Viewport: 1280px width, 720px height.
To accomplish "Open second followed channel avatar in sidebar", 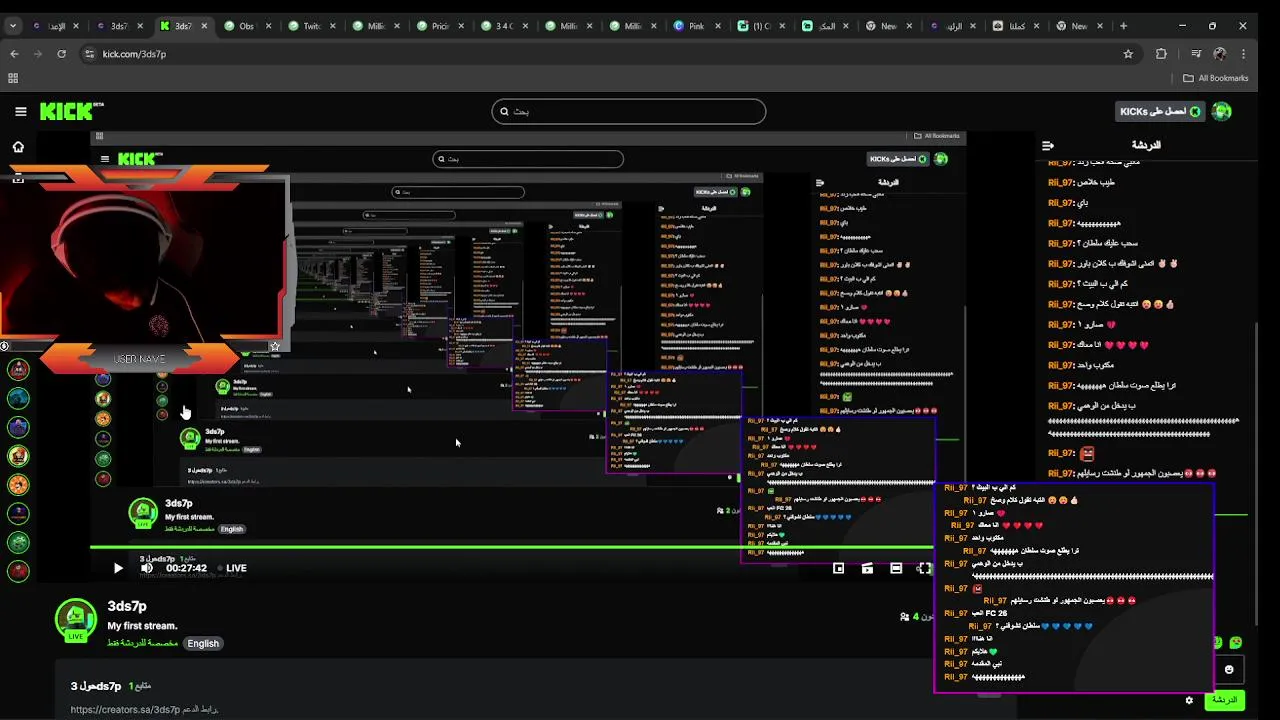I will 18,398.
